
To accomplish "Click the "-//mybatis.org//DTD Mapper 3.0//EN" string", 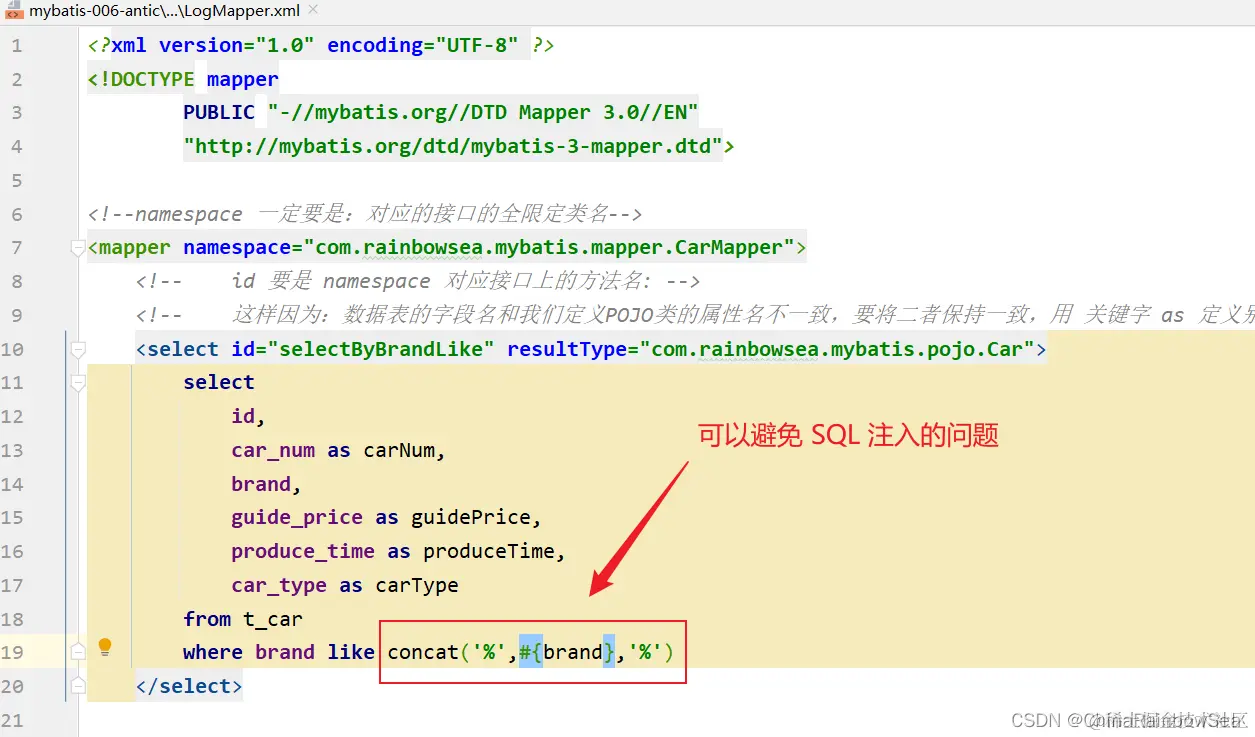I will [483, 112].
